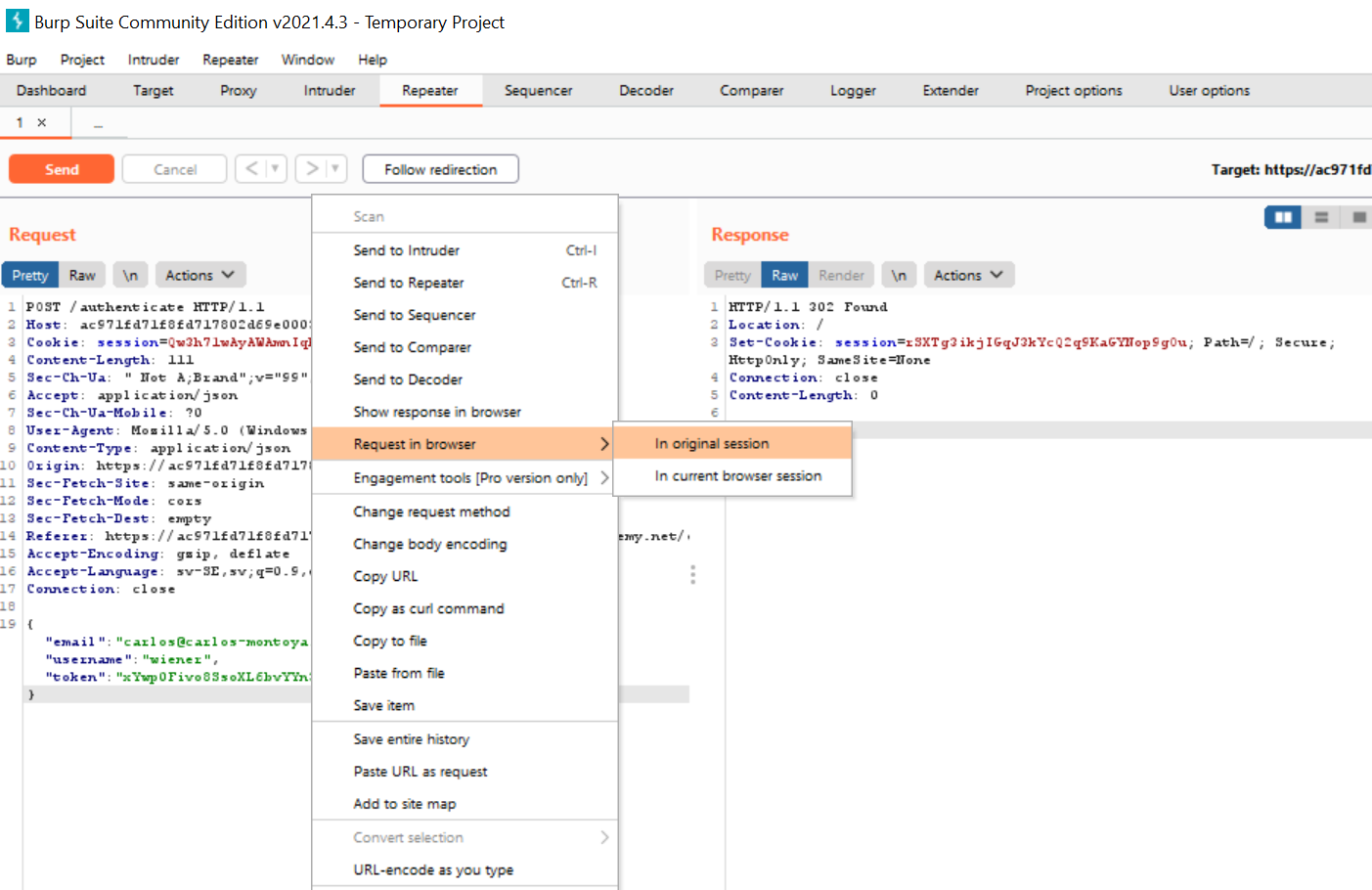Viewport: 1372px width, 890px height.
Task: Open the Project options tab
Action: pos(1074,90)
